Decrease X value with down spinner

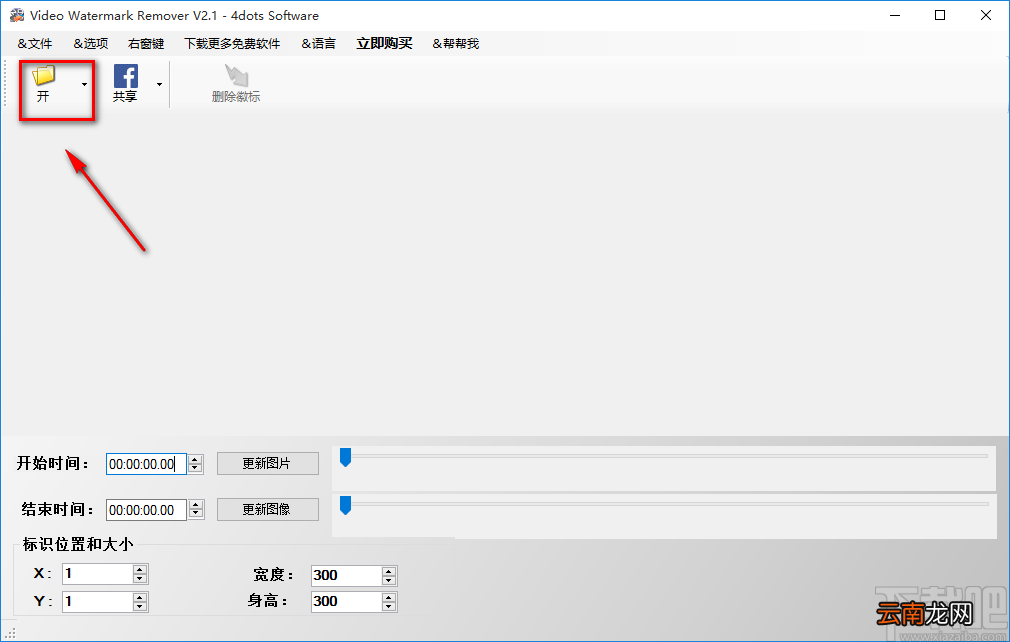[140, 579]
